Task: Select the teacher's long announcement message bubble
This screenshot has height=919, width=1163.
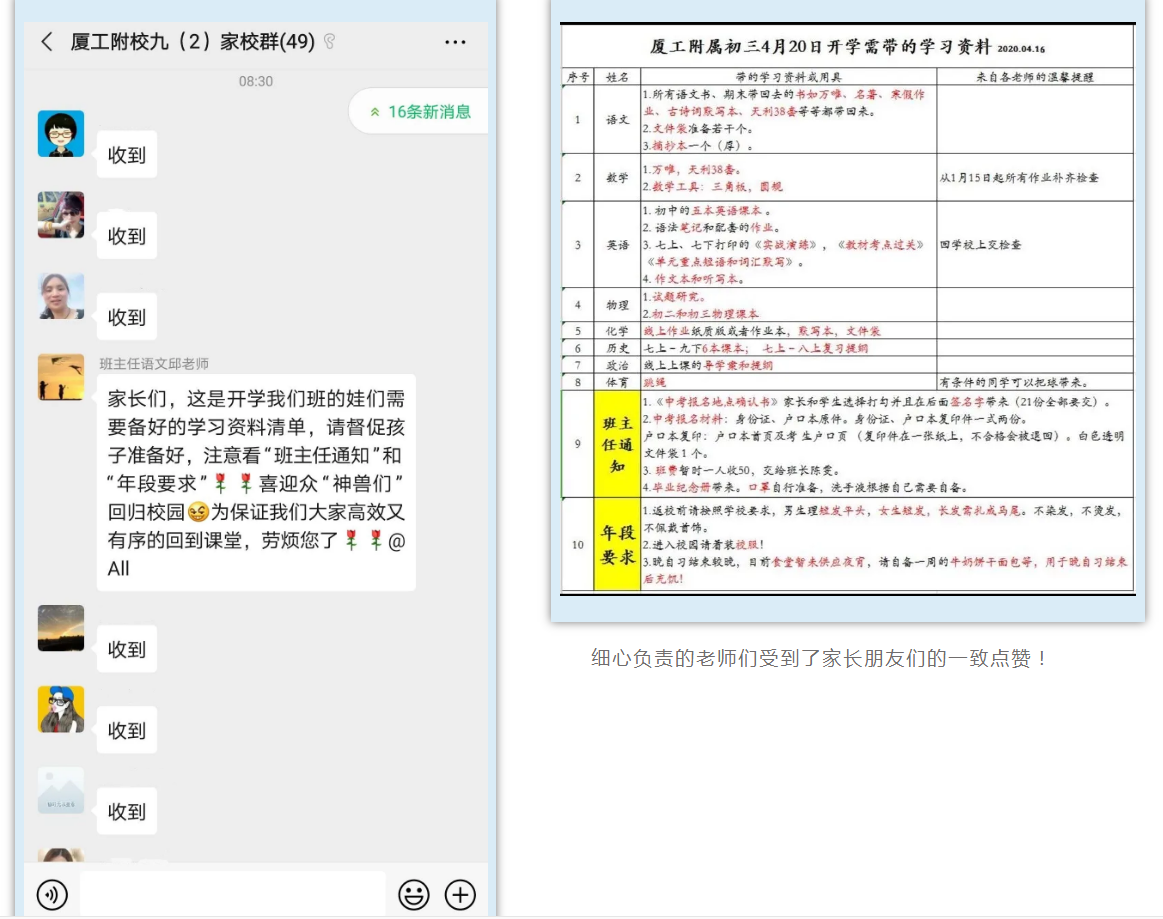Action: 257,483
